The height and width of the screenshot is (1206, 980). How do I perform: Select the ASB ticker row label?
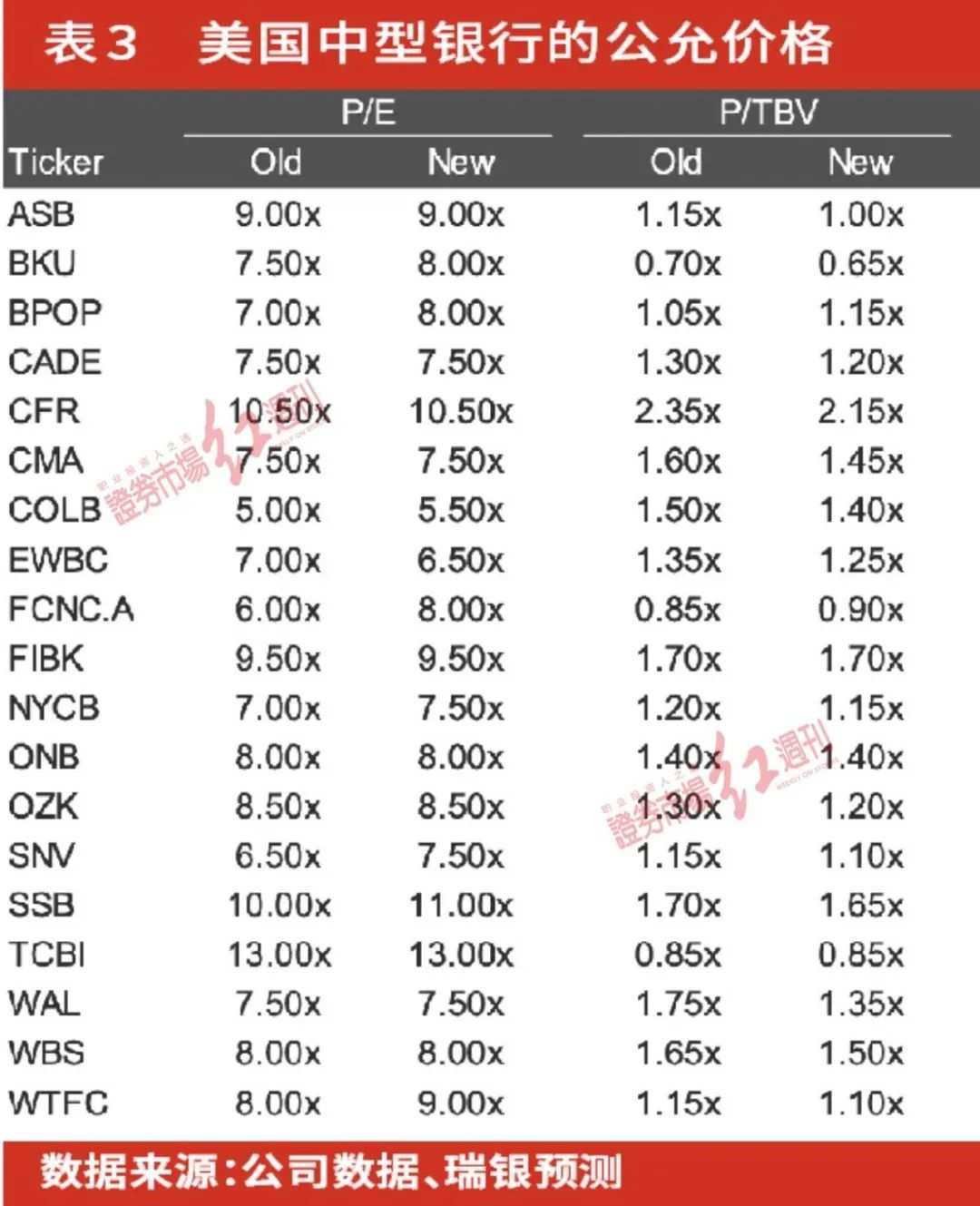(42, 215)
